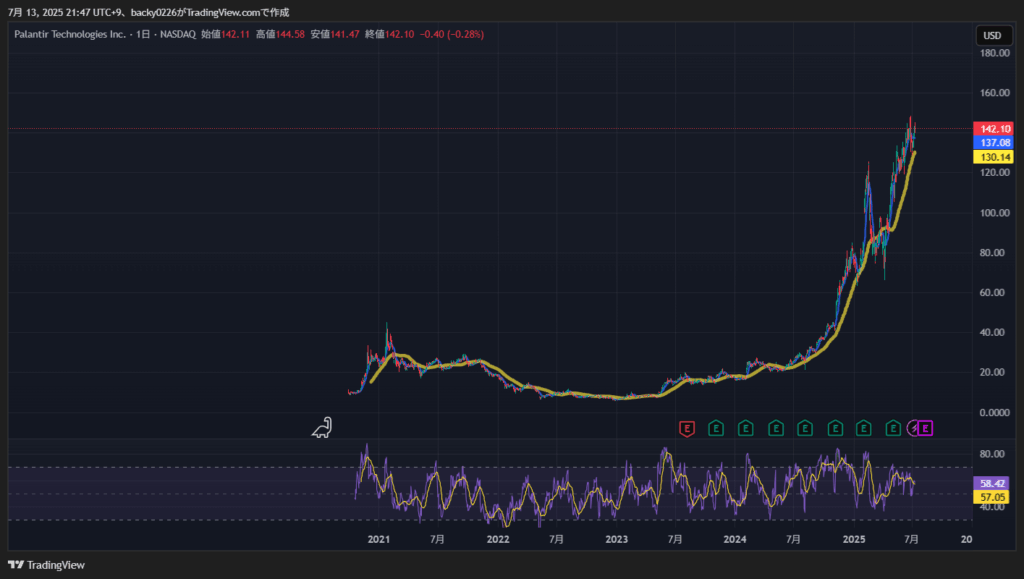
Task: Click the 2021 time axis label
Action: coord(379,539)
